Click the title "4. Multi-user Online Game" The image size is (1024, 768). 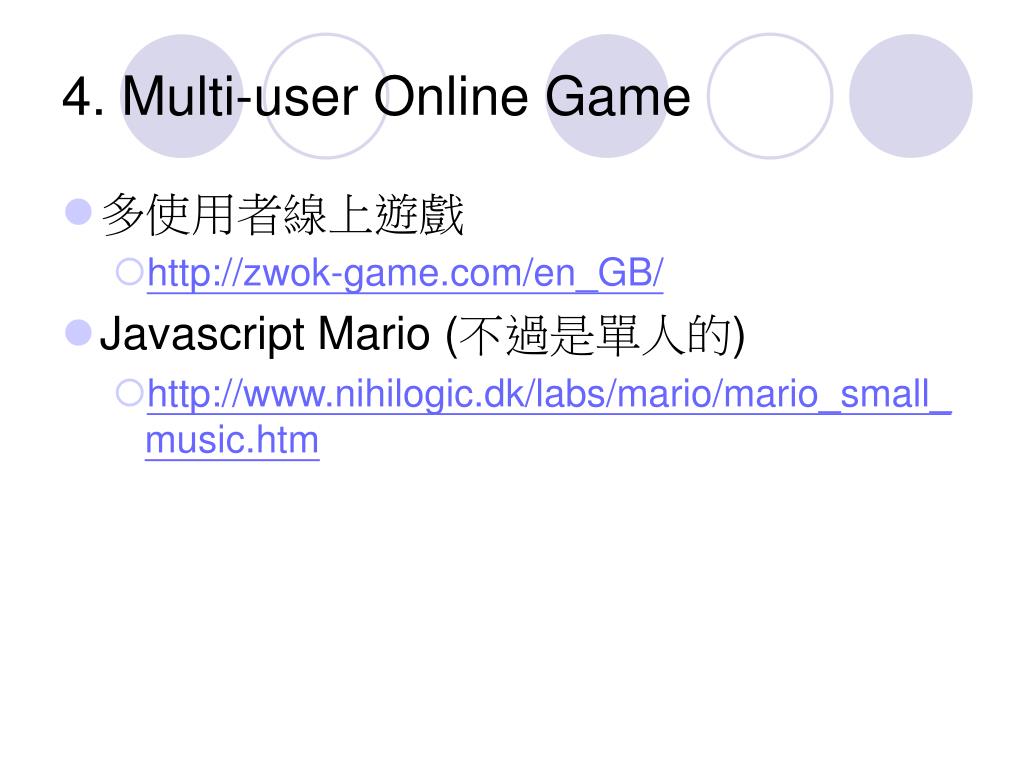[x=376, y=97]
